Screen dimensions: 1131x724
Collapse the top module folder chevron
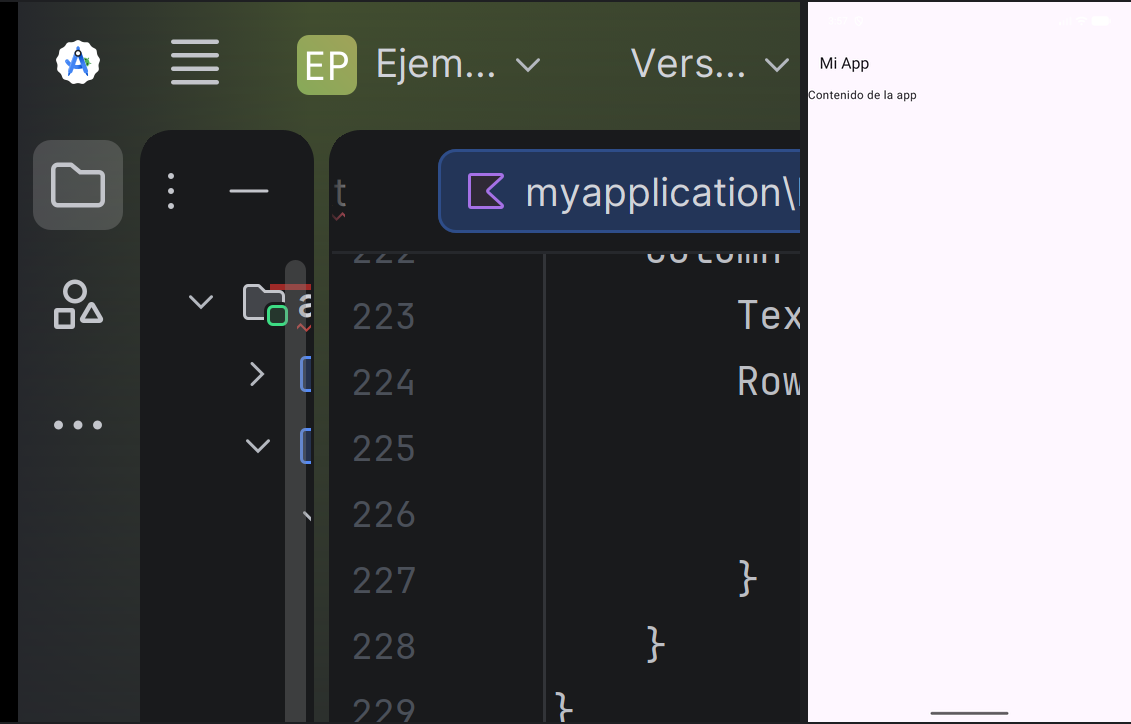[x=201, y=301]
